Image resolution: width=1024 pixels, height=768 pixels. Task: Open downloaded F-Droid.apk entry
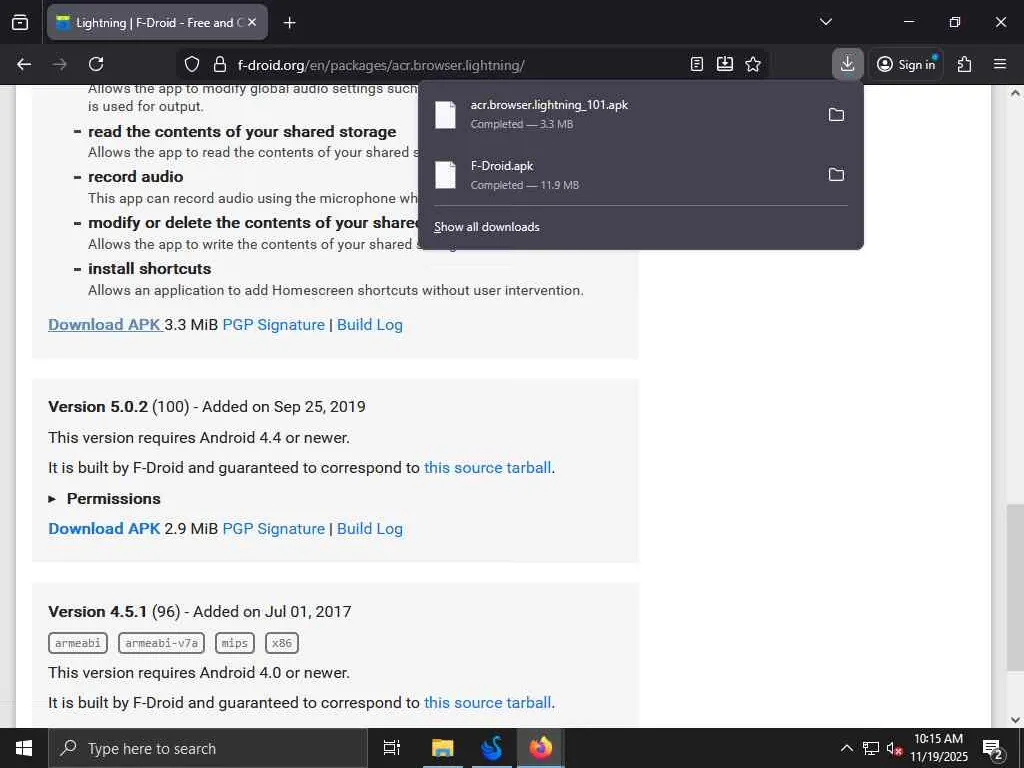[619, 175]
